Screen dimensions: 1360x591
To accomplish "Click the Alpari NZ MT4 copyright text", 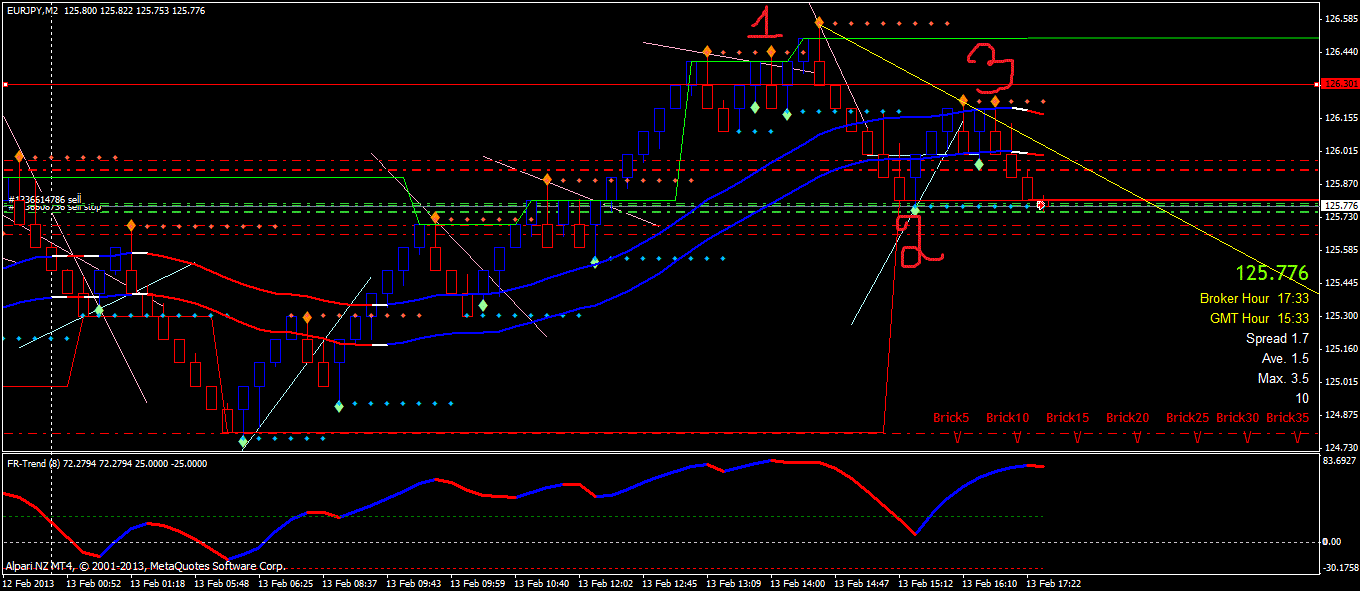I will tap(145, 565).
